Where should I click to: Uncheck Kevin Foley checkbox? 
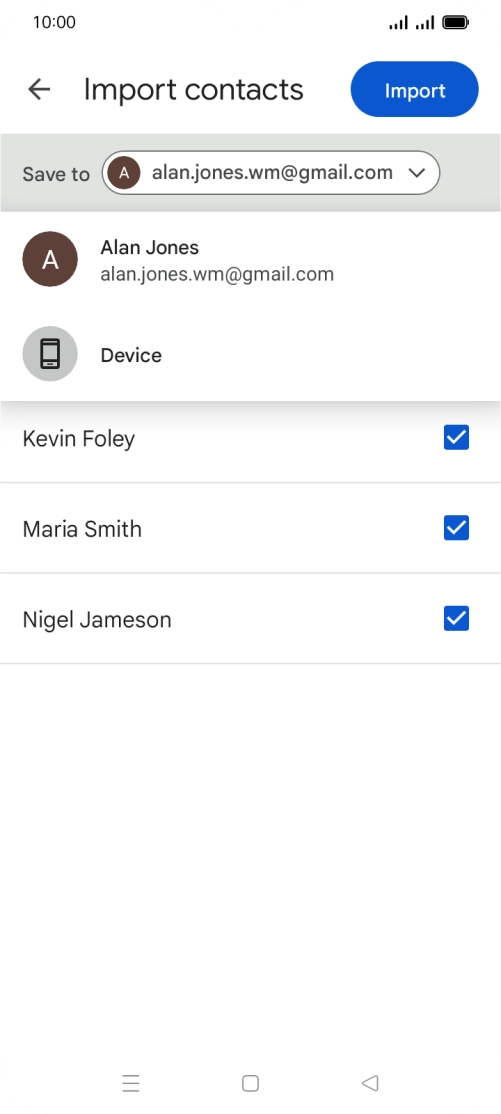tap(456, 438)
